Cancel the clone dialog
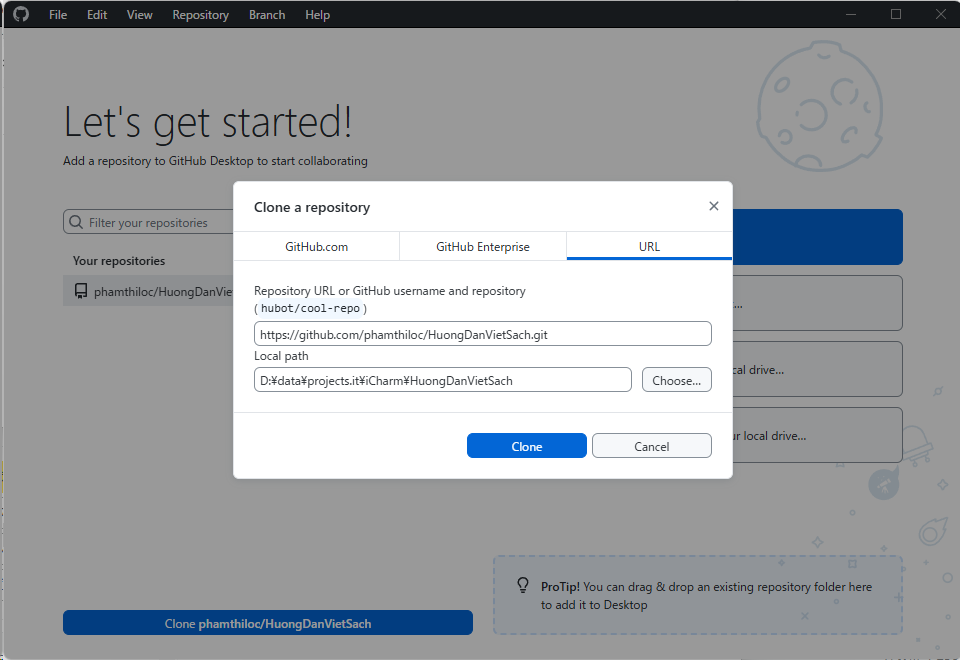 point(651,446)
